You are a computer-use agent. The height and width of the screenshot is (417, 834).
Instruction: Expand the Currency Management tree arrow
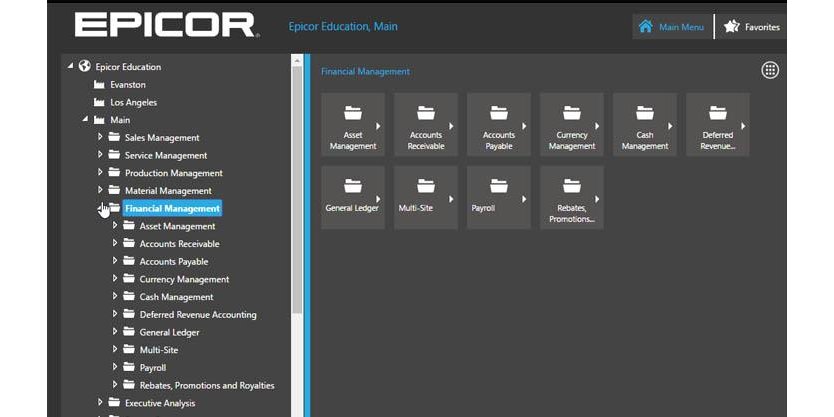[x=114, y=279]
